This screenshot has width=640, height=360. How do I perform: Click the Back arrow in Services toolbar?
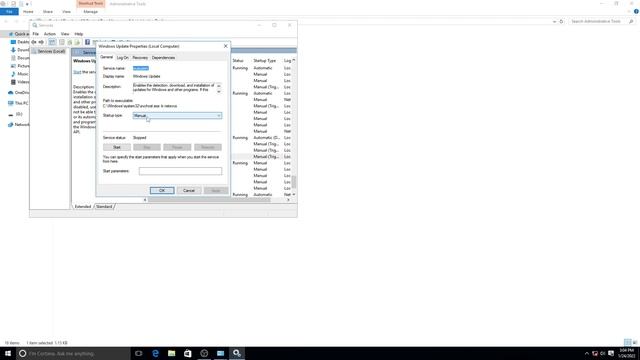click(34, 42)
